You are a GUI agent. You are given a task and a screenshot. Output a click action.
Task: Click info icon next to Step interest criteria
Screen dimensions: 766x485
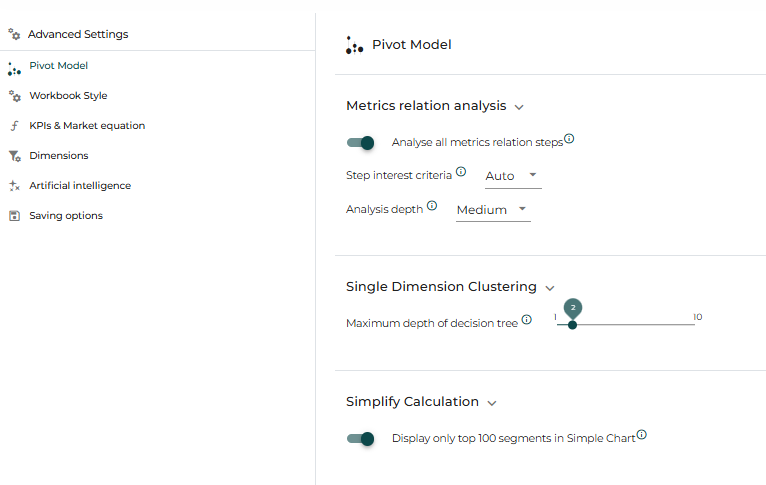[x=461, y=171]
